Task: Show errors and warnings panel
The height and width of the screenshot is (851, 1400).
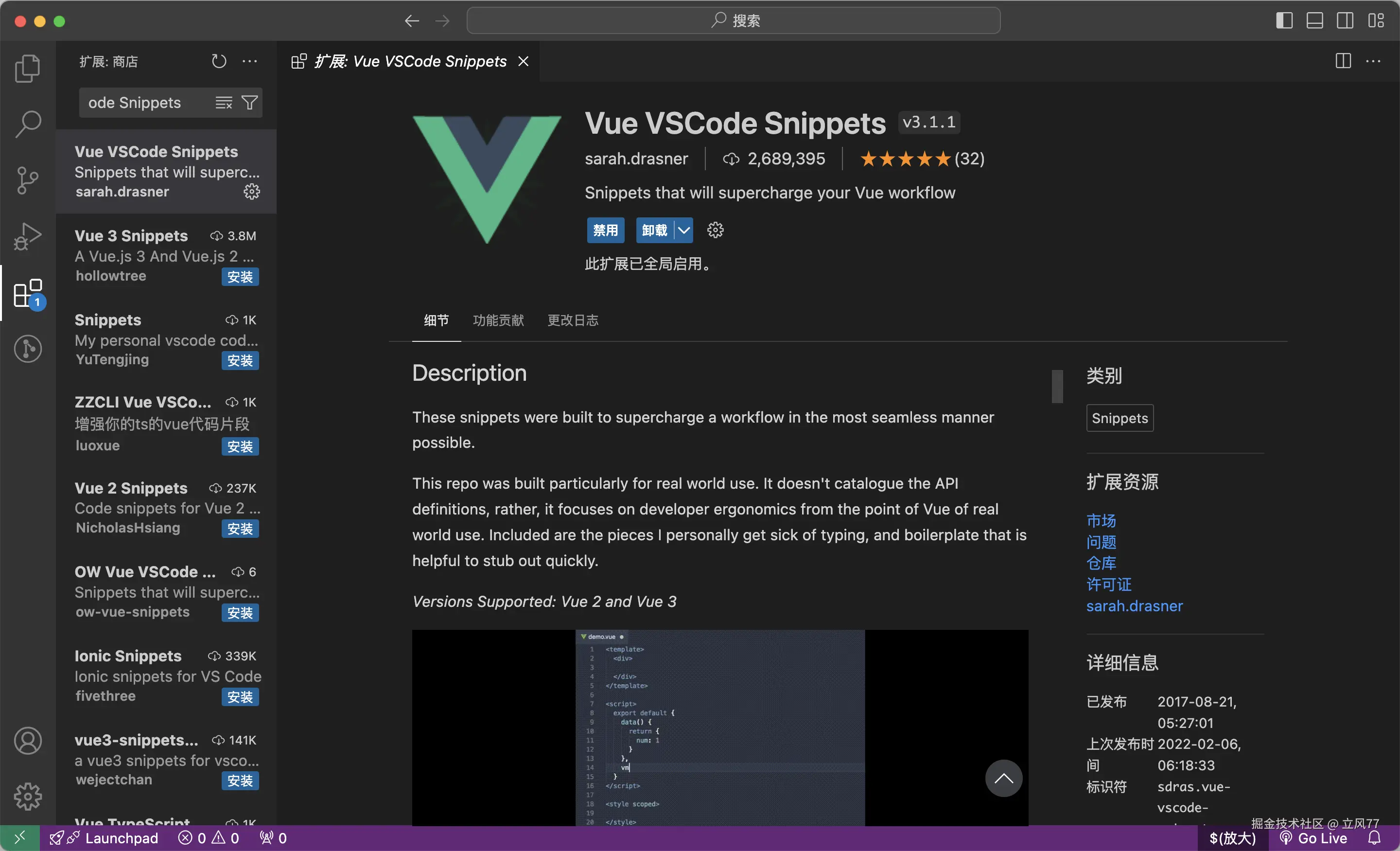Action: tap(209, 838)
